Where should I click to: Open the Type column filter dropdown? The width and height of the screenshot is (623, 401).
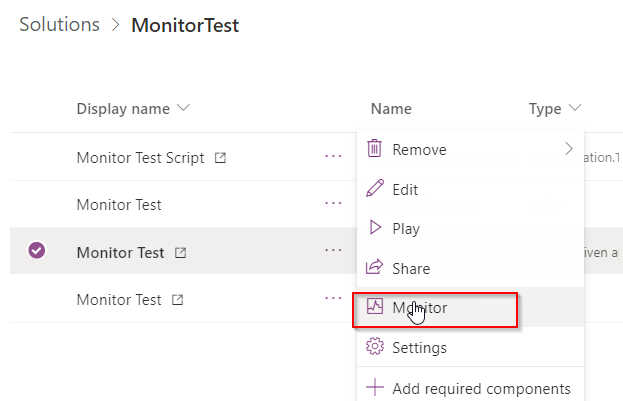pyautogui.click(x=575, y=108)
